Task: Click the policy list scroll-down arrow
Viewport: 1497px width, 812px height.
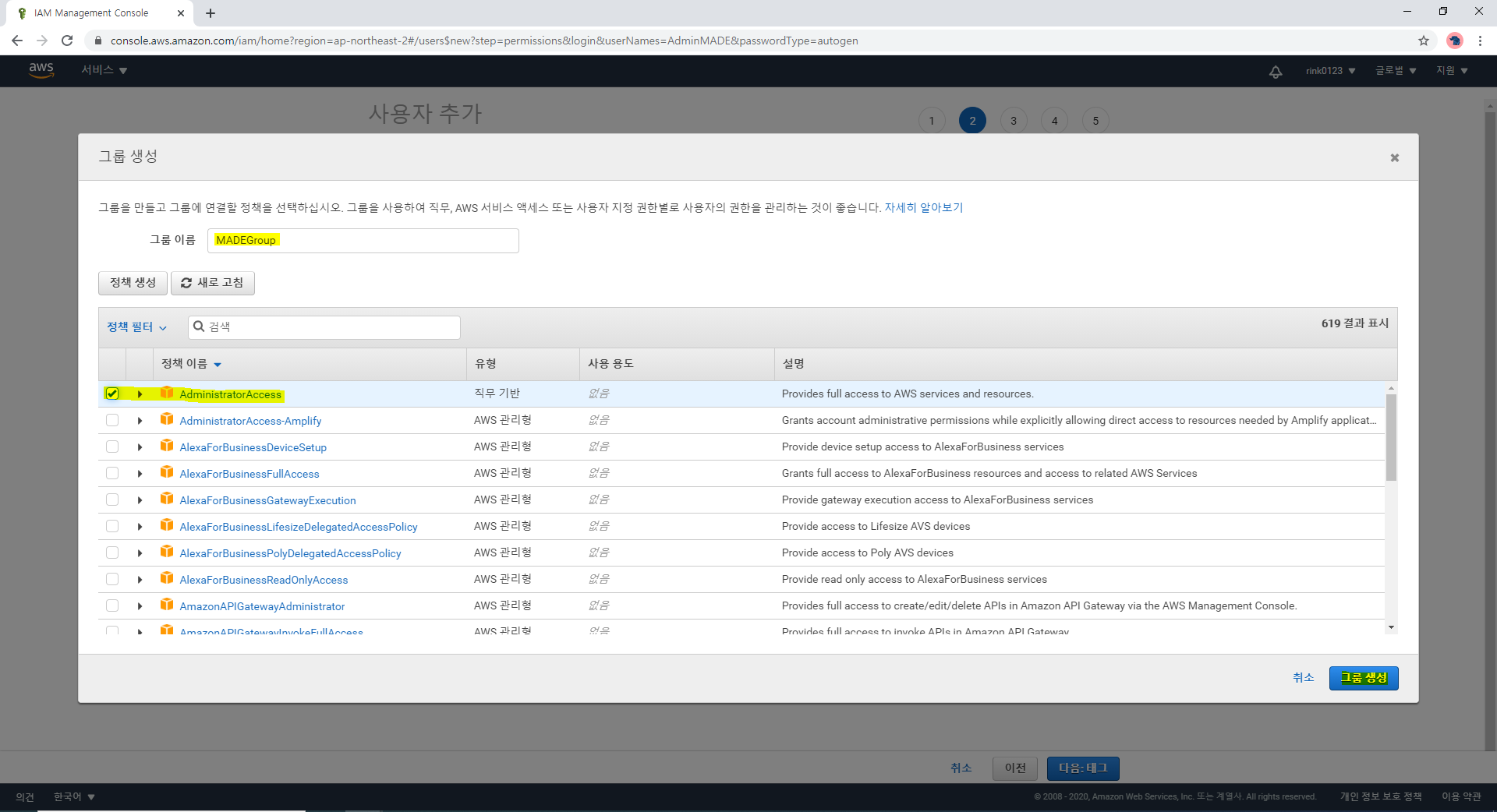Action: click(1391, 627)
